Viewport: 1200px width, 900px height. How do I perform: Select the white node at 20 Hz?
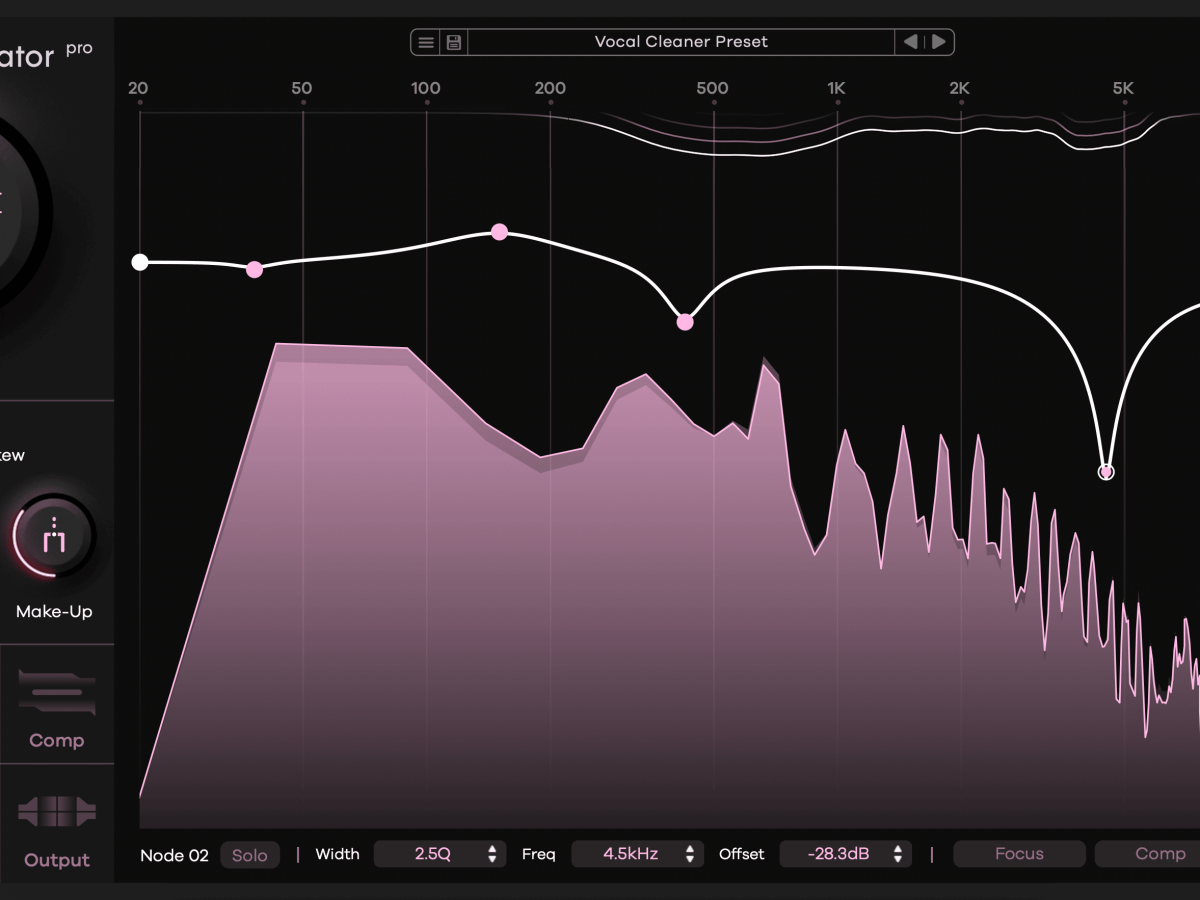[140, 262]
